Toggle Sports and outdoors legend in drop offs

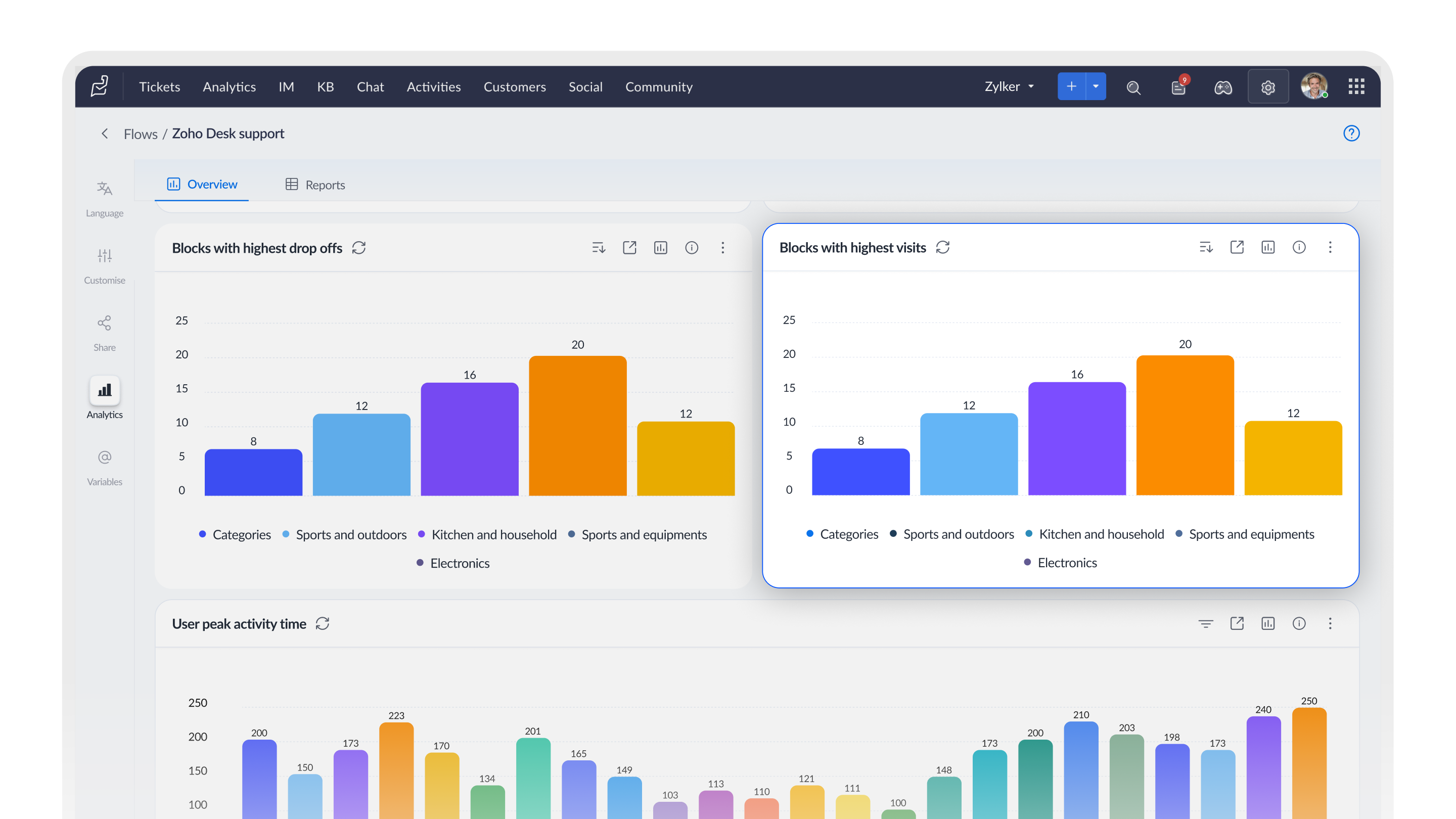click(344, 535)
